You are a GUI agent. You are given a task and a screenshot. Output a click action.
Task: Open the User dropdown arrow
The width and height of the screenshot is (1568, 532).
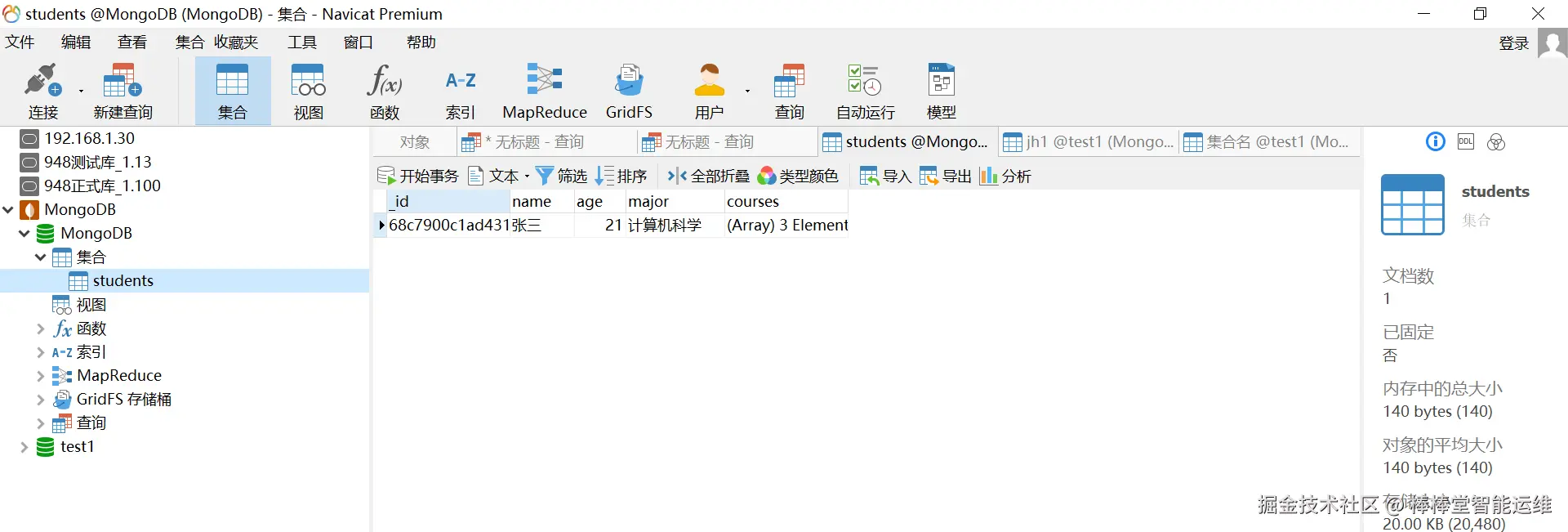pyautogui.click(x=747, y=92)
